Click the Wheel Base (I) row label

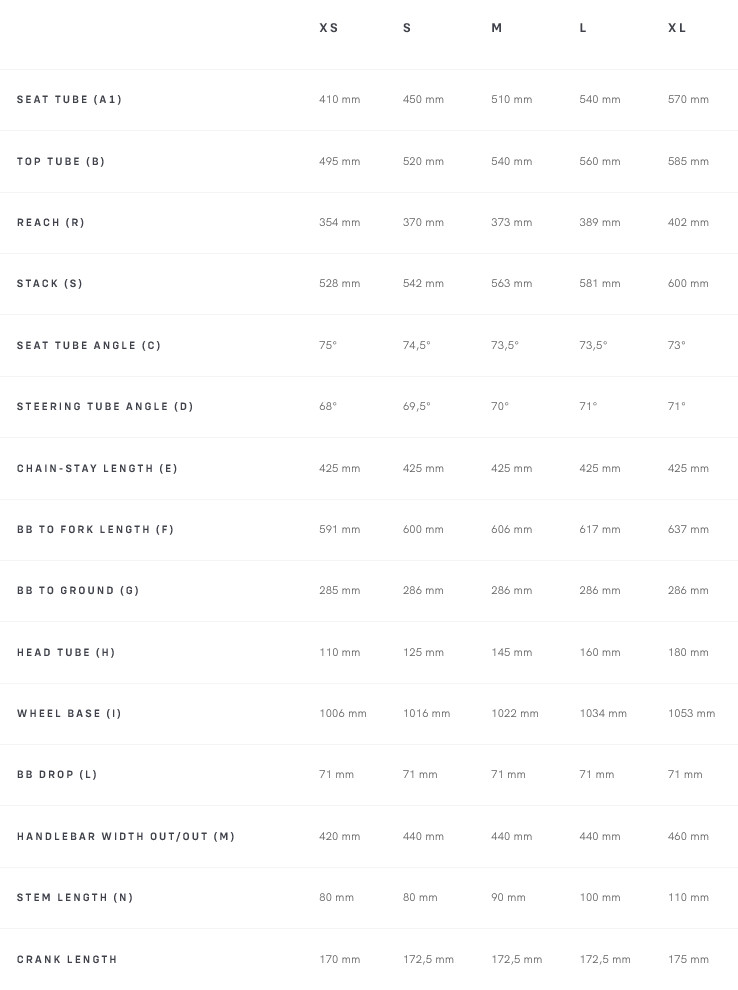pos(70,714)
